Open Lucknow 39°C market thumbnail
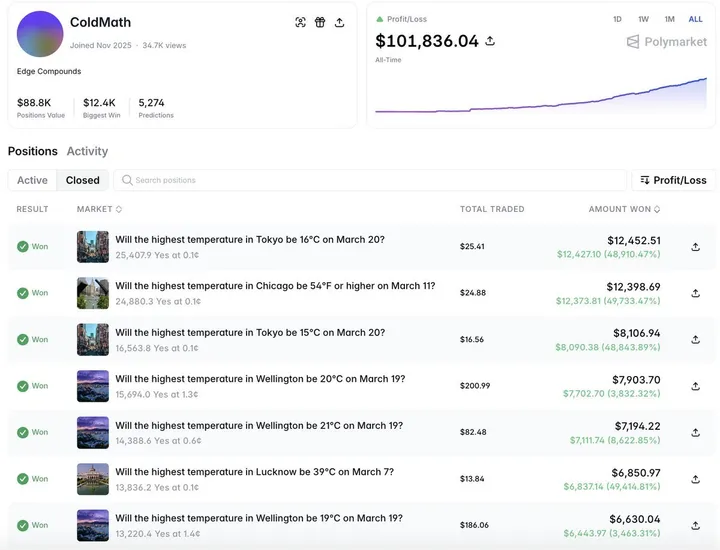This screenshot has height=550, width=720. click(93, 479)
